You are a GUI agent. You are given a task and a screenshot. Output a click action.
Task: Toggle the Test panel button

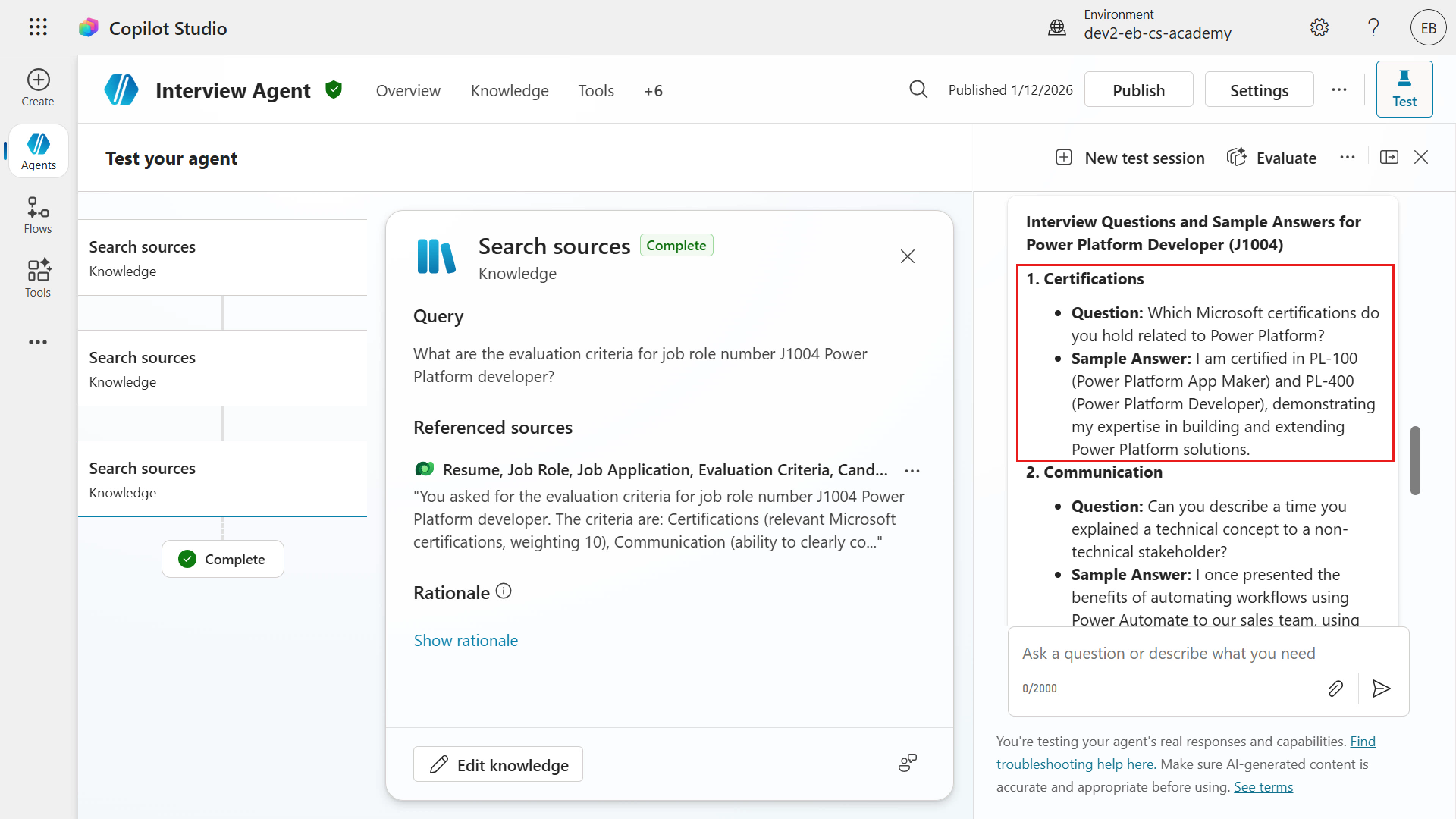tap(1404, 89)
